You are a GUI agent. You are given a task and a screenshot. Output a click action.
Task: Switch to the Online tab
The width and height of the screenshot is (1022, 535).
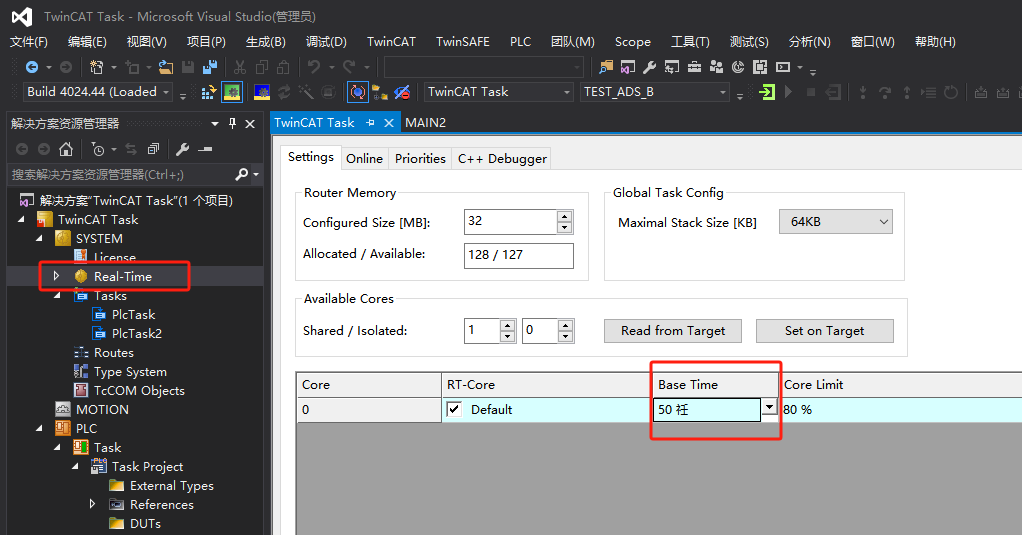click(364, 158)
